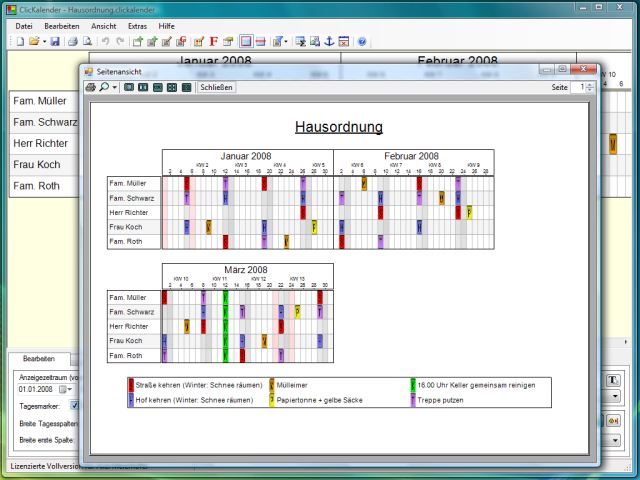Open the folder icon to load file

(x=34, y=41)
